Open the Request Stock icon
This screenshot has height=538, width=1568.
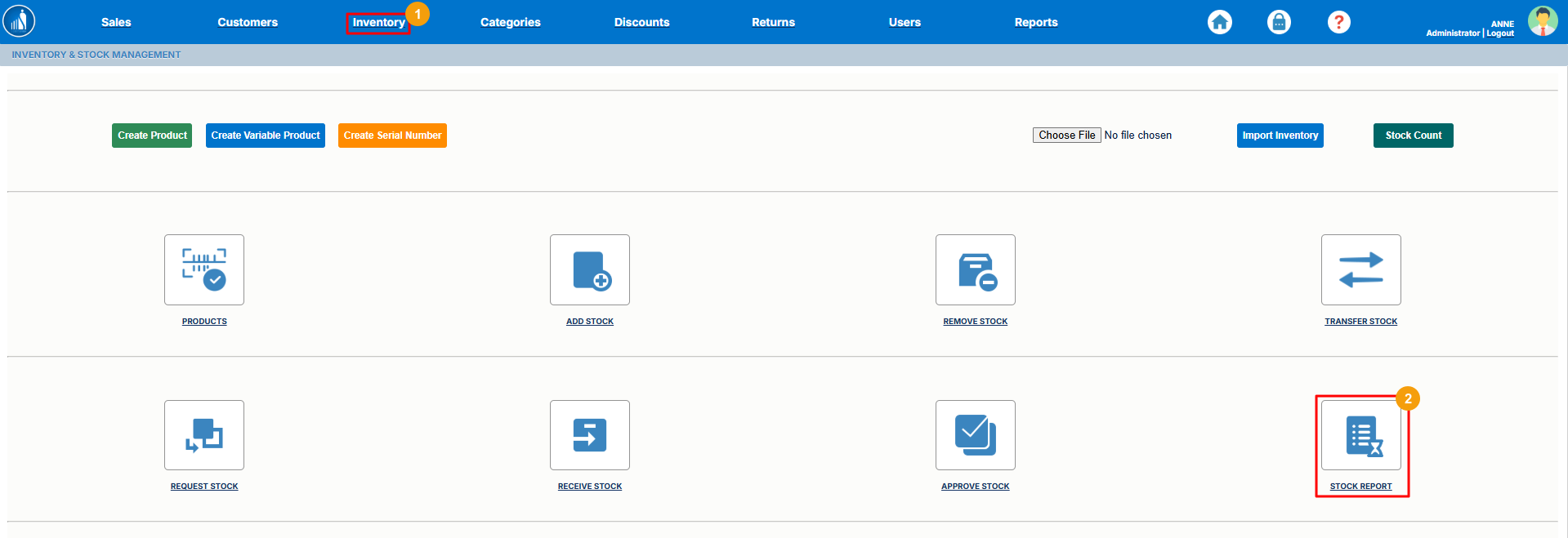(204, 435)
